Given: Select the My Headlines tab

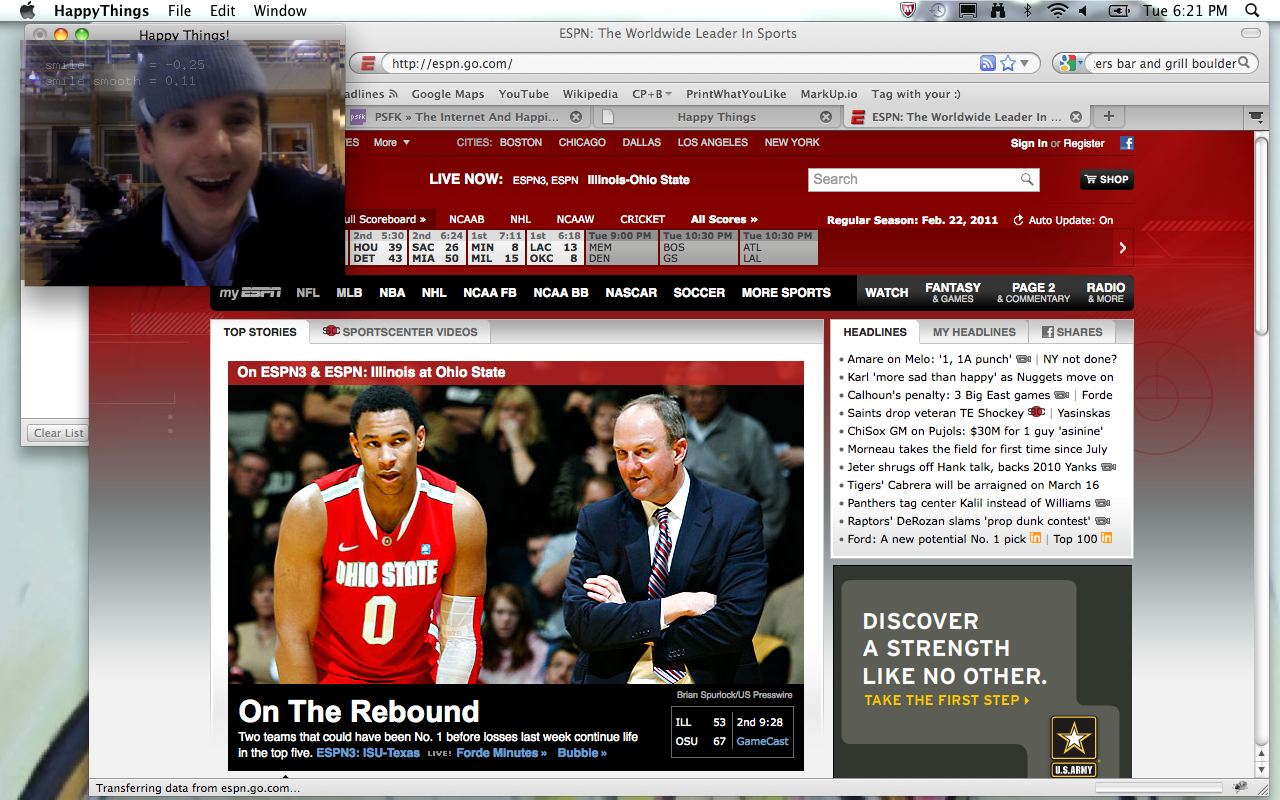Looking at the screenshot, I should click(x=973, y=332).
